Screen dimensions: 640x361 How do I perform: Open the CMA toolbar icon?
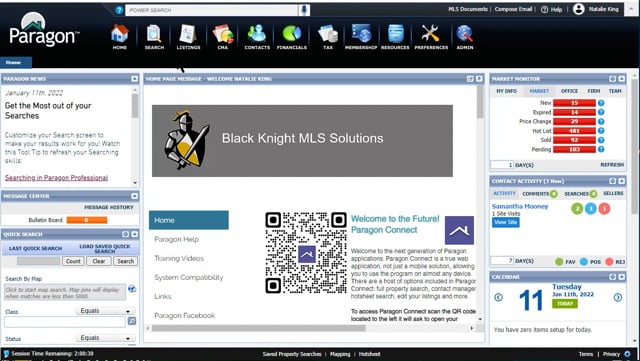click(223, 37)
